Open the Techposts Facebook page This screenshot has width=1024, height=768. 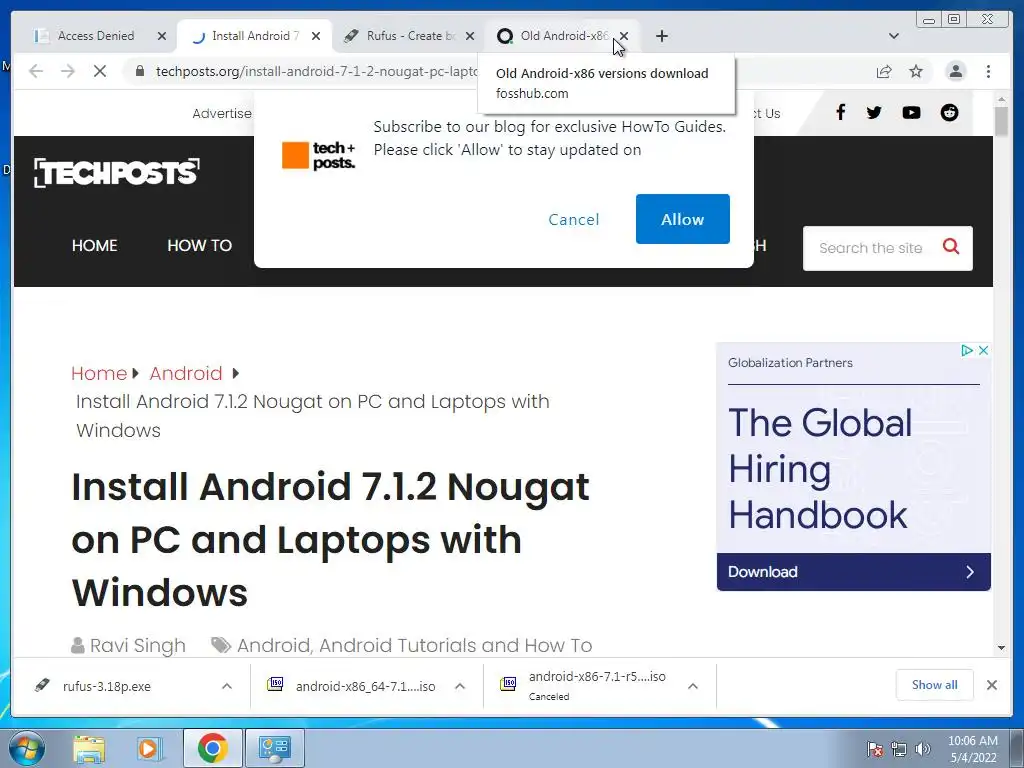(841, 112)
